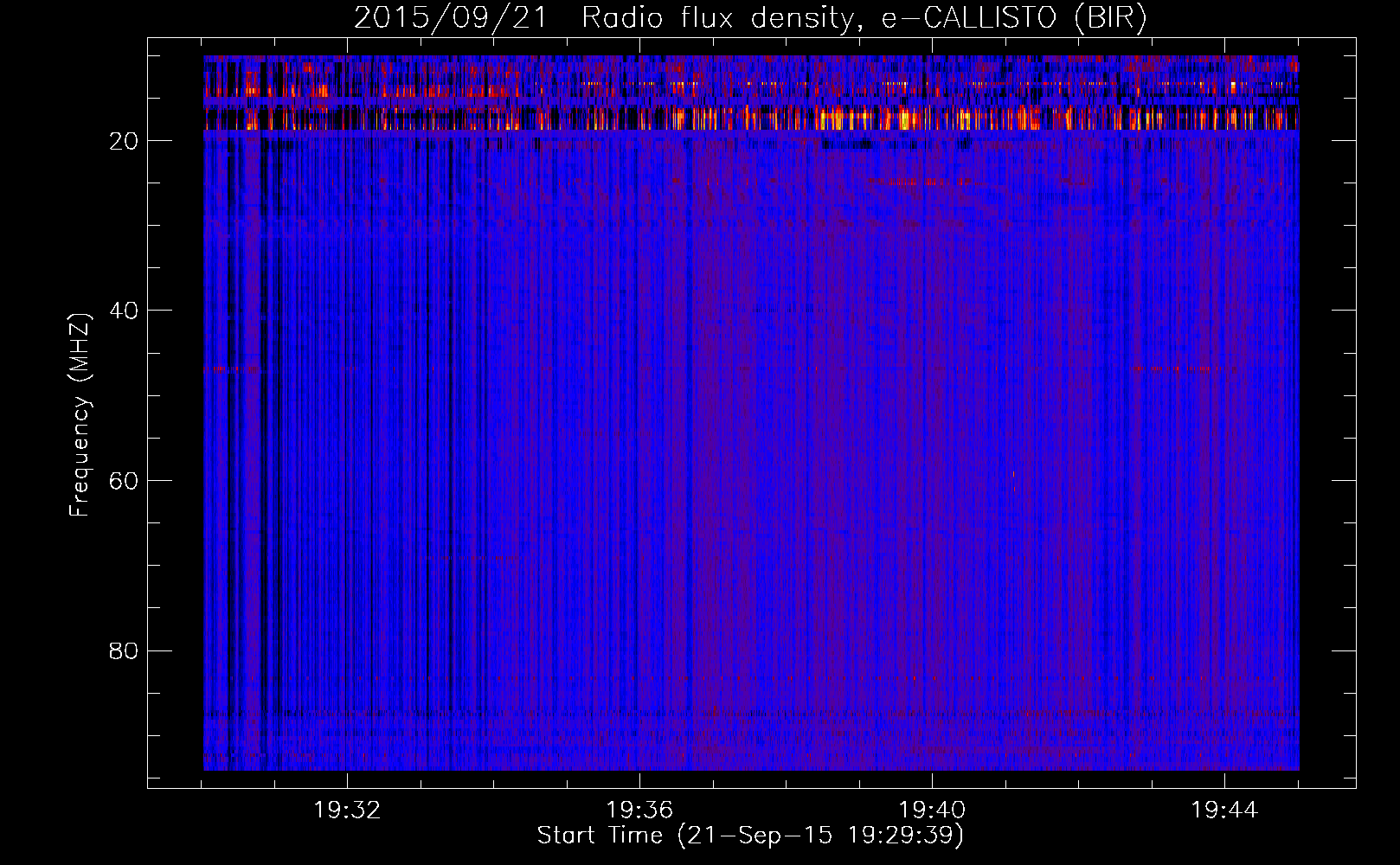Click the 19:44 time tick label
The image size is (1400, 865).
(x=1224, y=811)
